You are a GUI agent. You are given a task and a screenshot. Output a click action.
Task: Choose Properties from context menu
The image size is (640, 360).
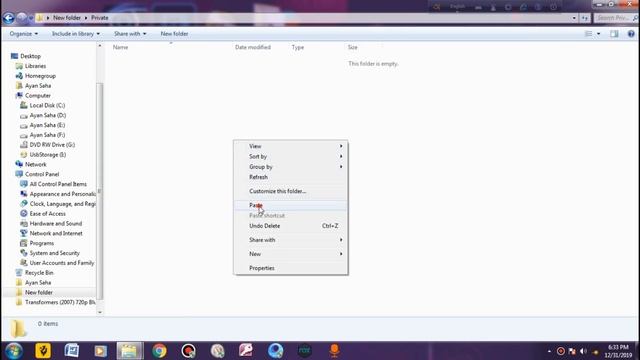291,268
